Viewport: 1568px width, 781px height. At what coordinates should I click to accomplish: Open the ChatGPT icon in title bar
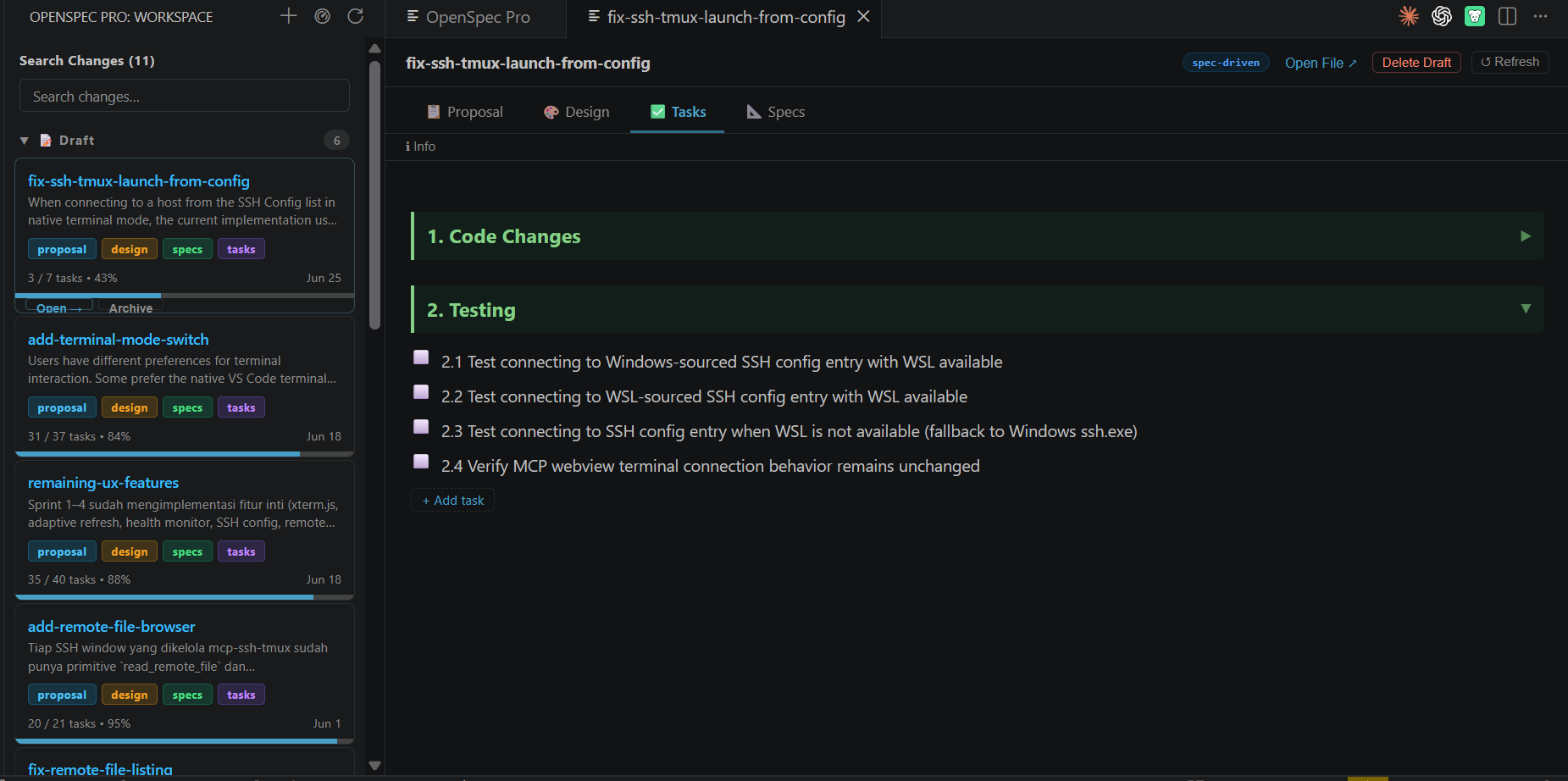[x=1442, y=16]
